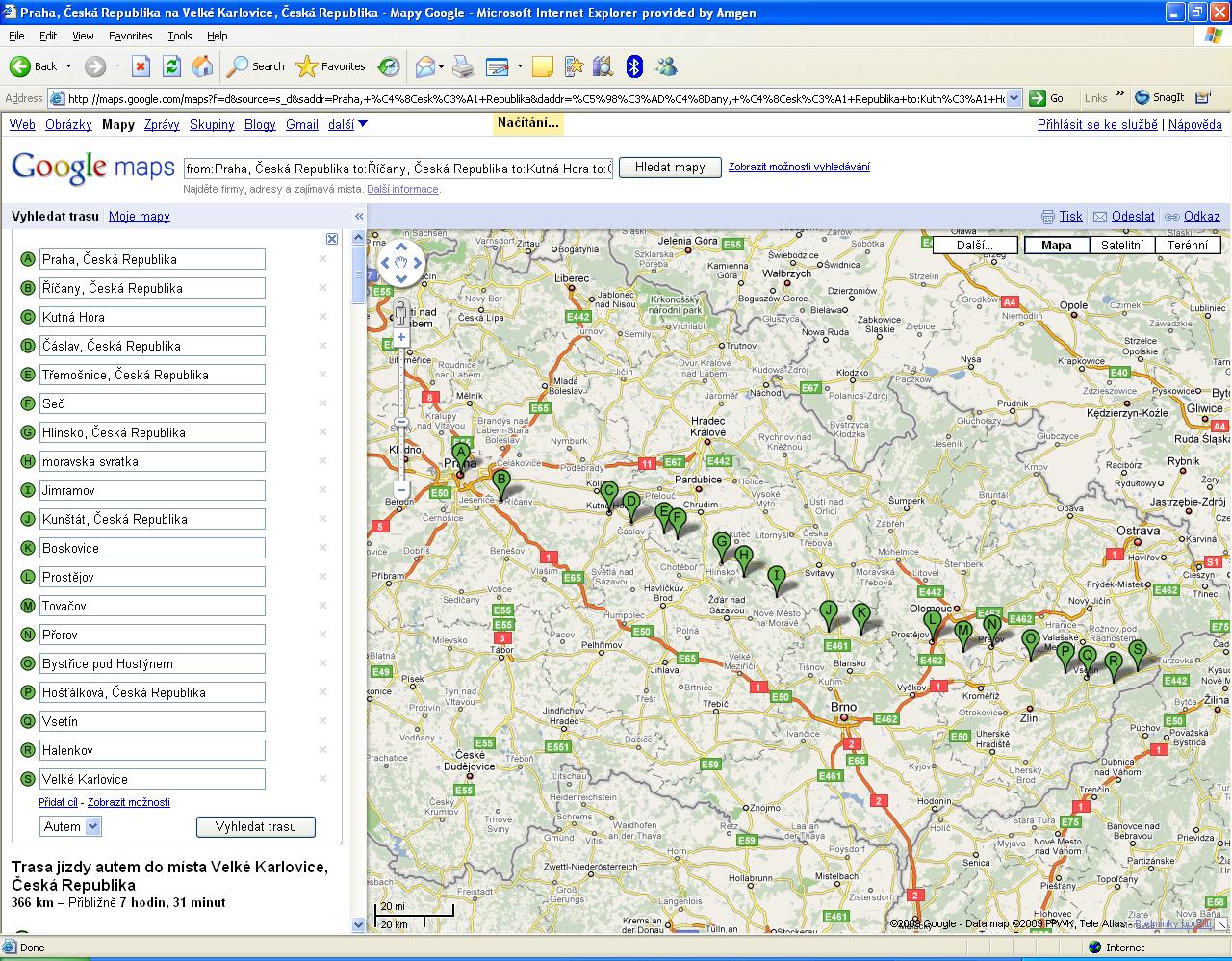Open the Autem travel mode dropdown
Image resolution: width=1232 pixels, height=961 pixels.
(92, 826)
